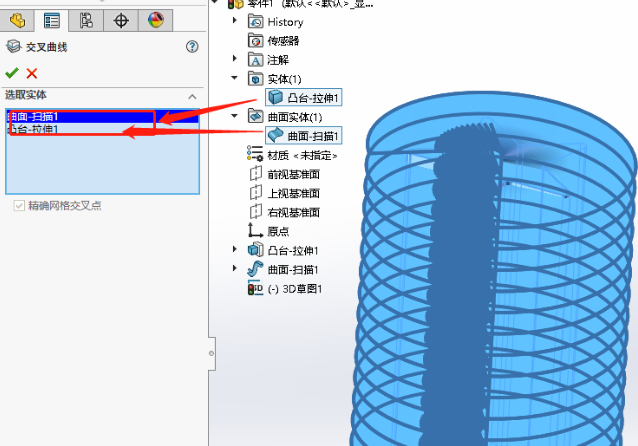The height and width of the screenshot is (446, 638).
Task: Click the panel collapse handle on divider
Action: point(212,353)
